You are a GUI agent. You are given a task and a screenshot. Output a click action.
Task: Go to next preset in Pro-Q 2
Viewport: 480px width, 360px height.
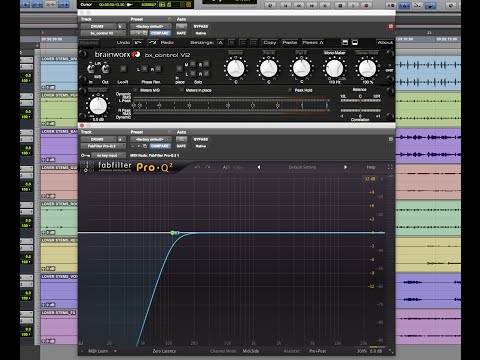pyautogui.click(x=345, y=167)
